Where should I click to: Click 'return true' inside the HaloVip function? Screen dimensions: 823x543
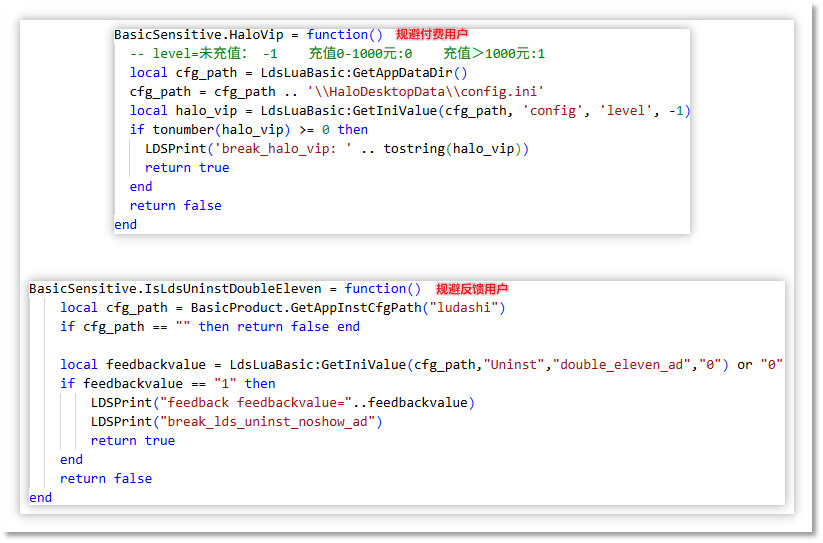point(187,168)
